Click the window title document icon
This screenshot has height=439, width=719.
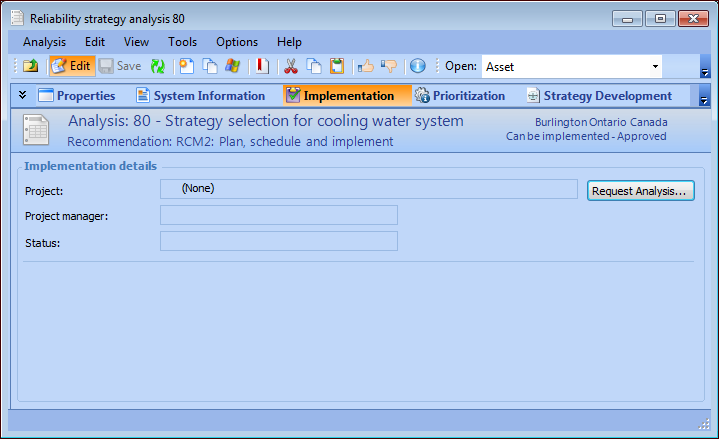[17, 18]
